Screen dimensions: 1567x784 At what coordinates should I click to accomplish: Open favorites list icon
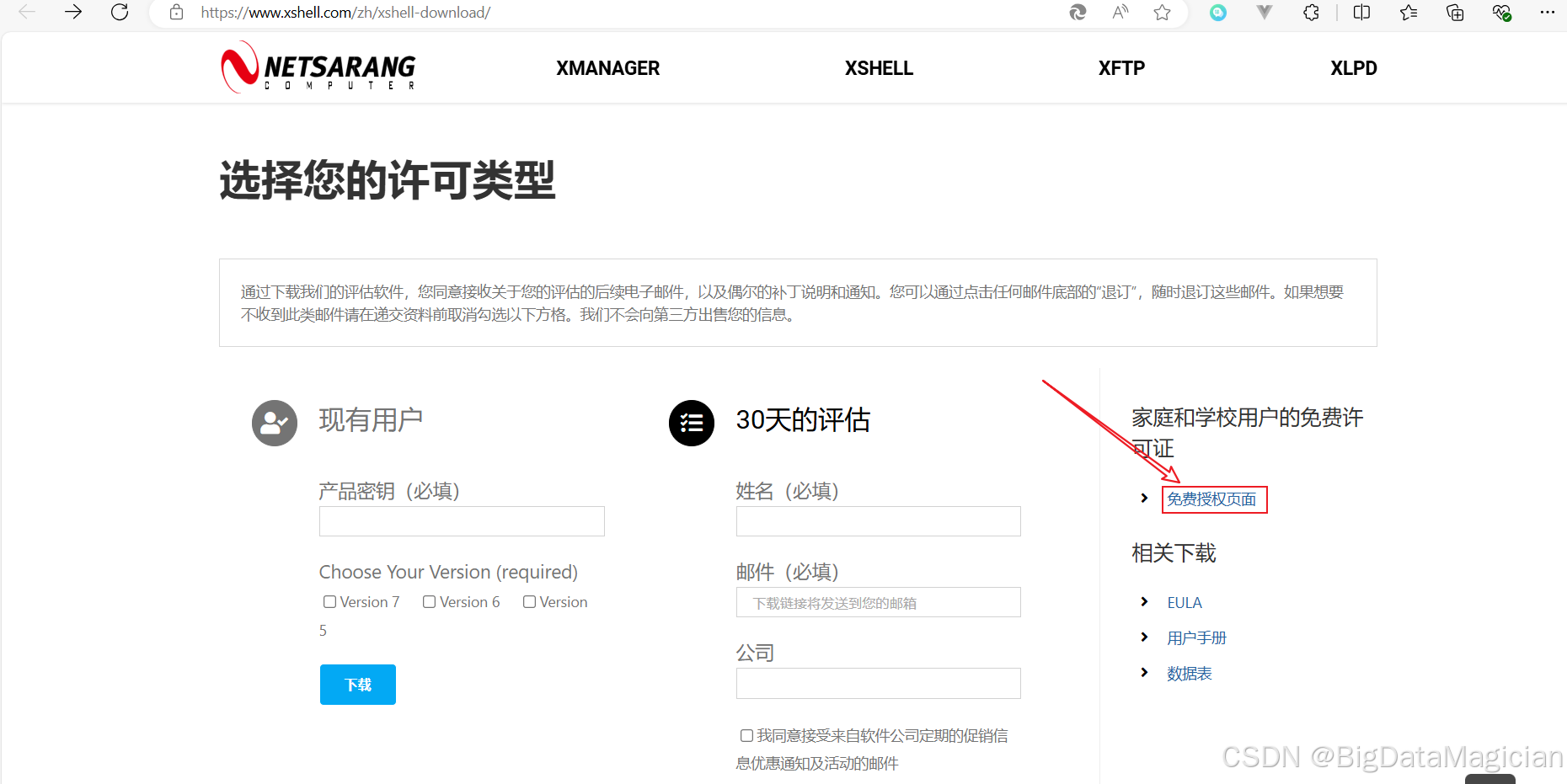[x=1409, y=12]
